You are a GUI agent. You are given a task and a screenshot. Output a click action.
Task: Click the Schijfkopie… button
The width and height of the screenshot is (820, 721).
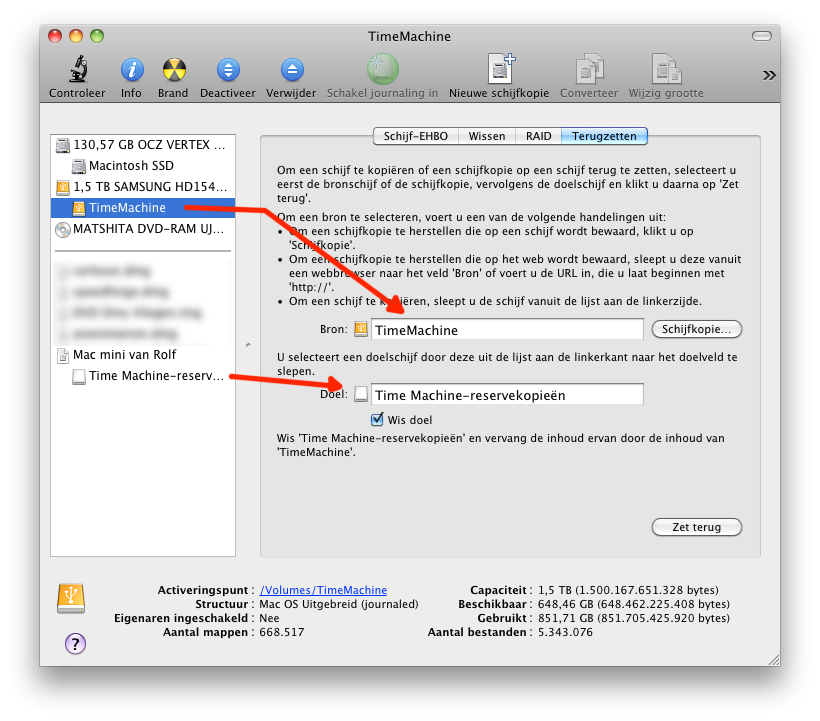[x=697, y=329]
